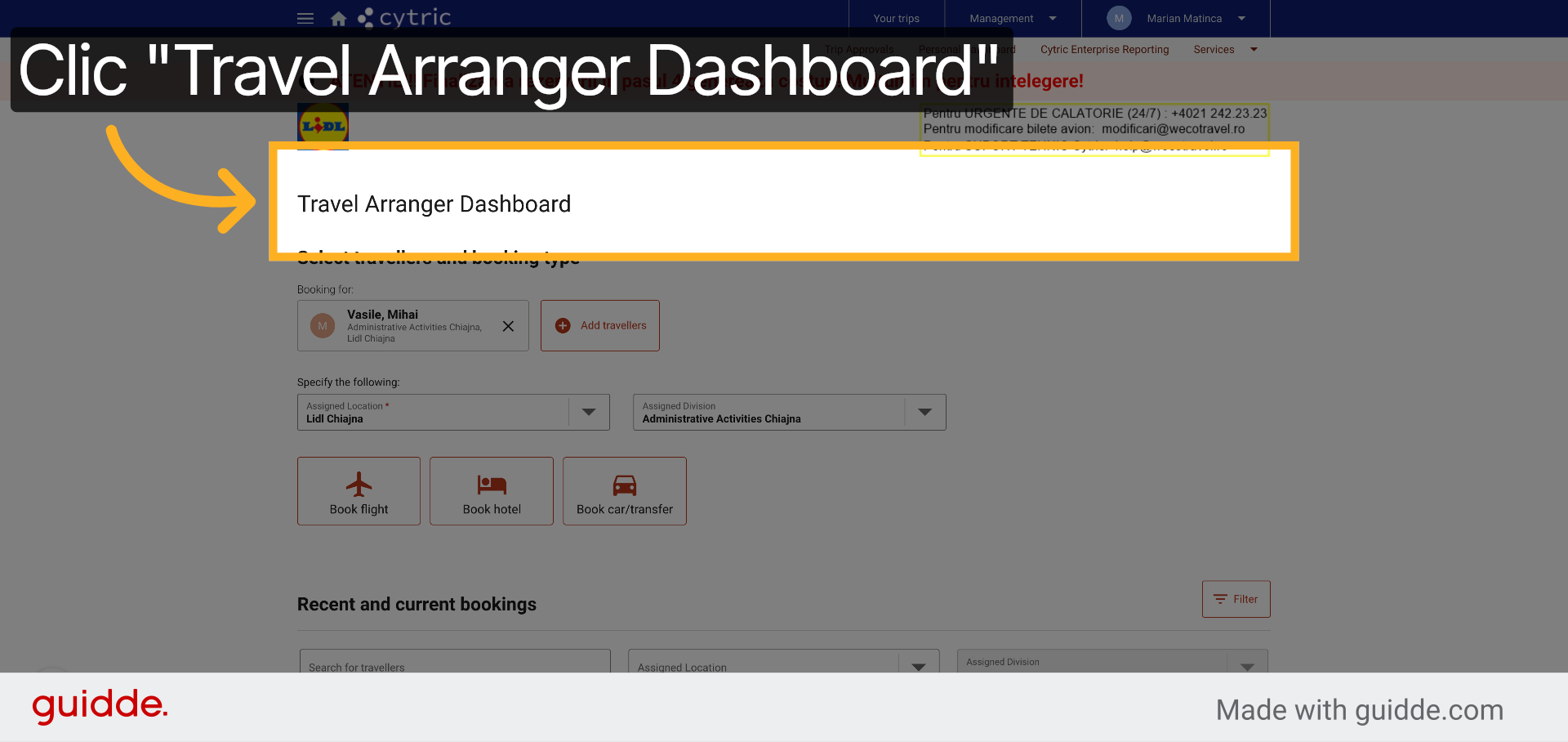
Task: Click Management dropdown arrow
Action: tap(1053, 18)
